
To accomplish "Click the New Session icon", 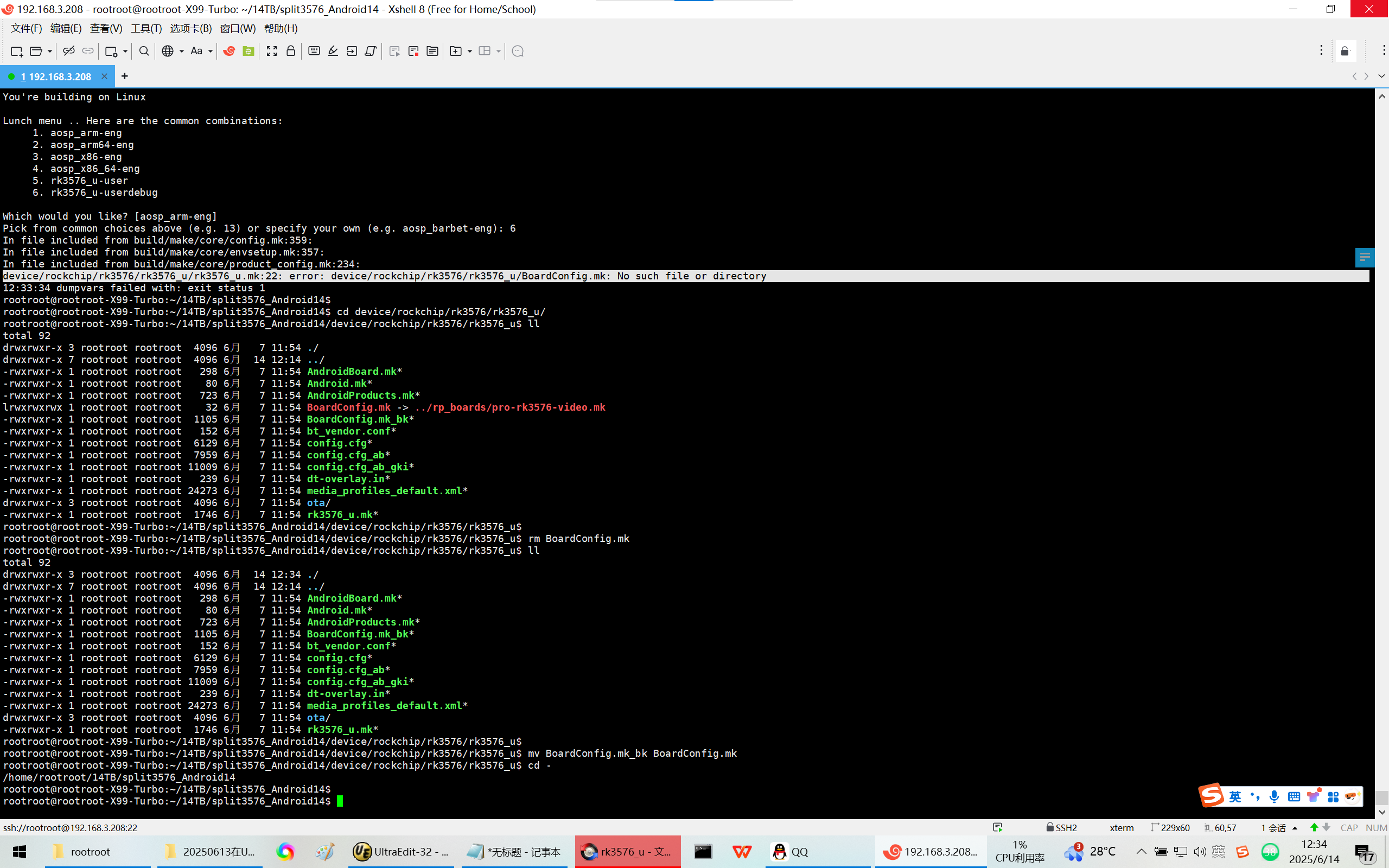I will point(16,51).
